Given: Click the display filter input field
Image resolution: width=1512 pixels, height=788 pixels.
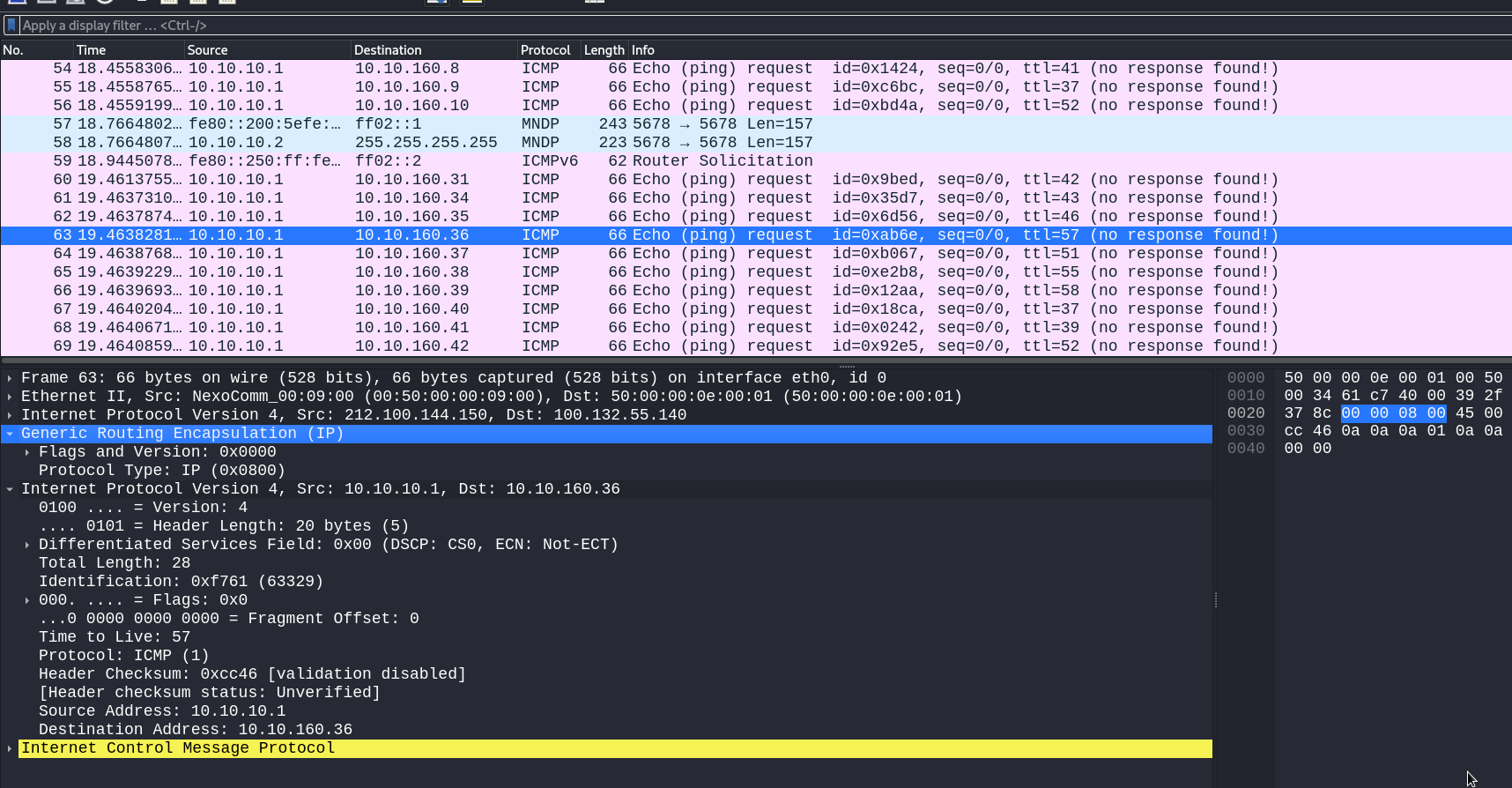Looking at the screenshot, I should tap(765, 26).
